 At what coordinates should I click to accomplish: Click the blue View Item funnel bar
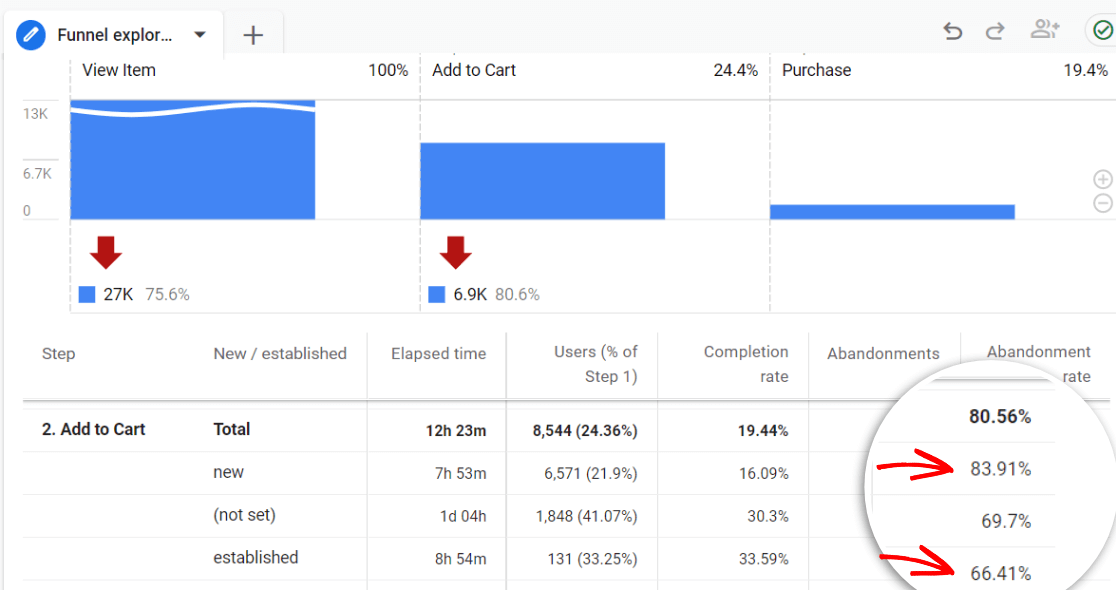click(x=192, y=165)
